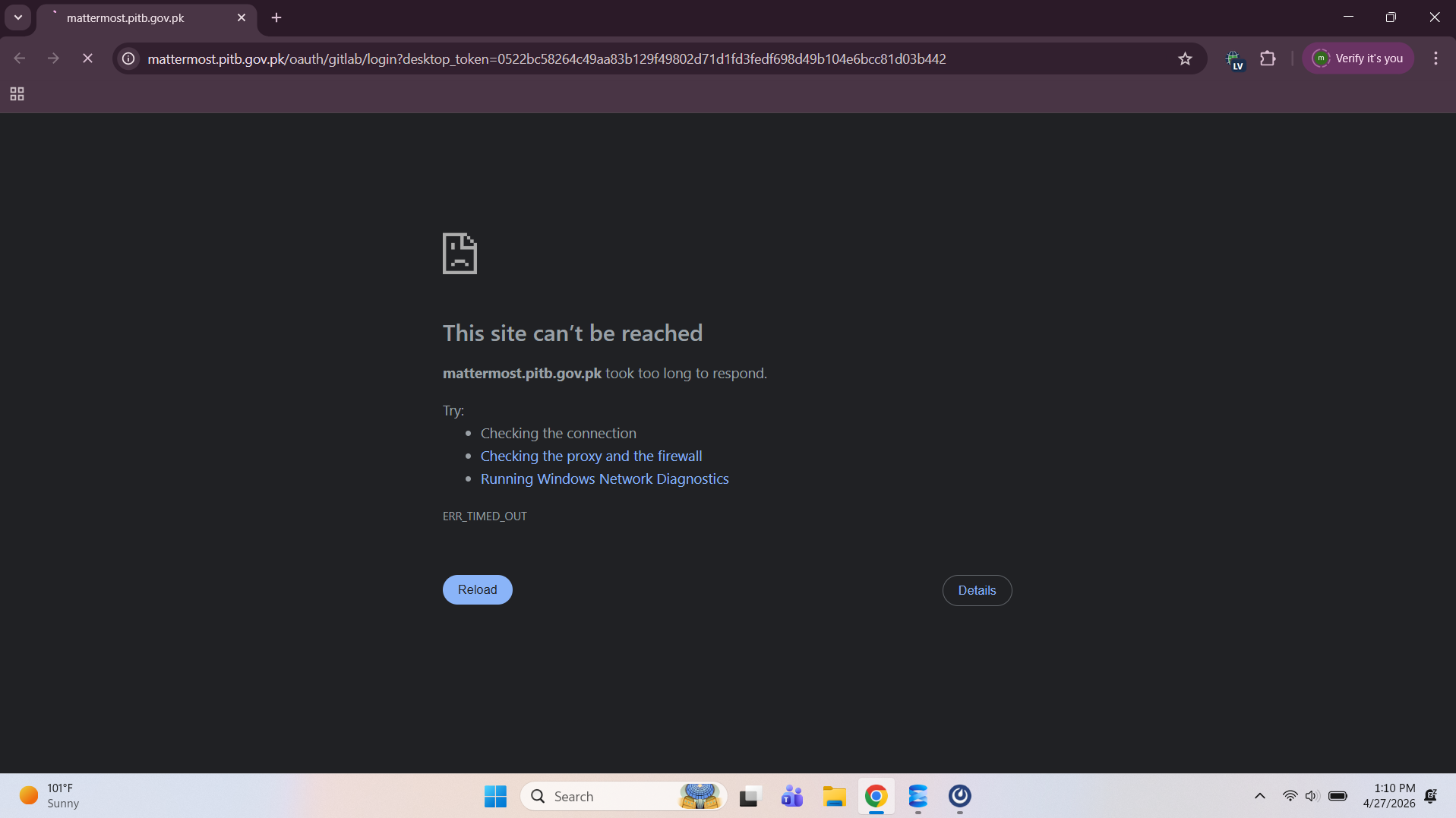The width and height of the screenshot is (1456, 818).
Task: Open the clock and calendar flyout
Action: [x=1389, y=796]
